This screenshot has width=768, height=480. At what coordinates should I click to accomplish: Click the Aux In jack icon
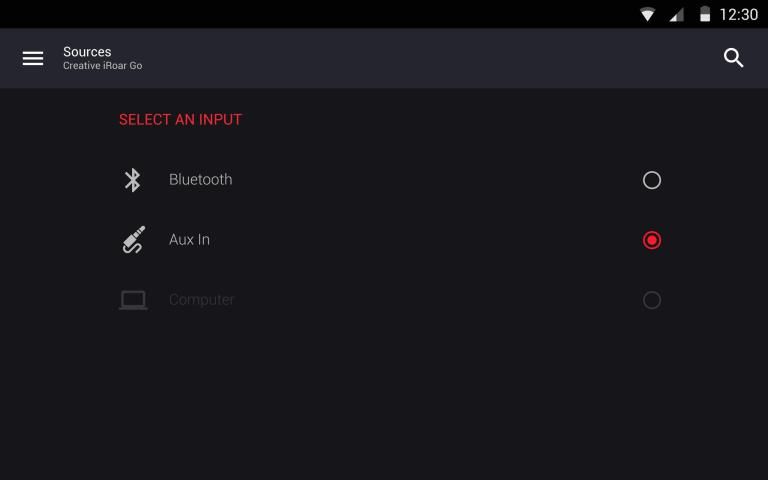133,240
